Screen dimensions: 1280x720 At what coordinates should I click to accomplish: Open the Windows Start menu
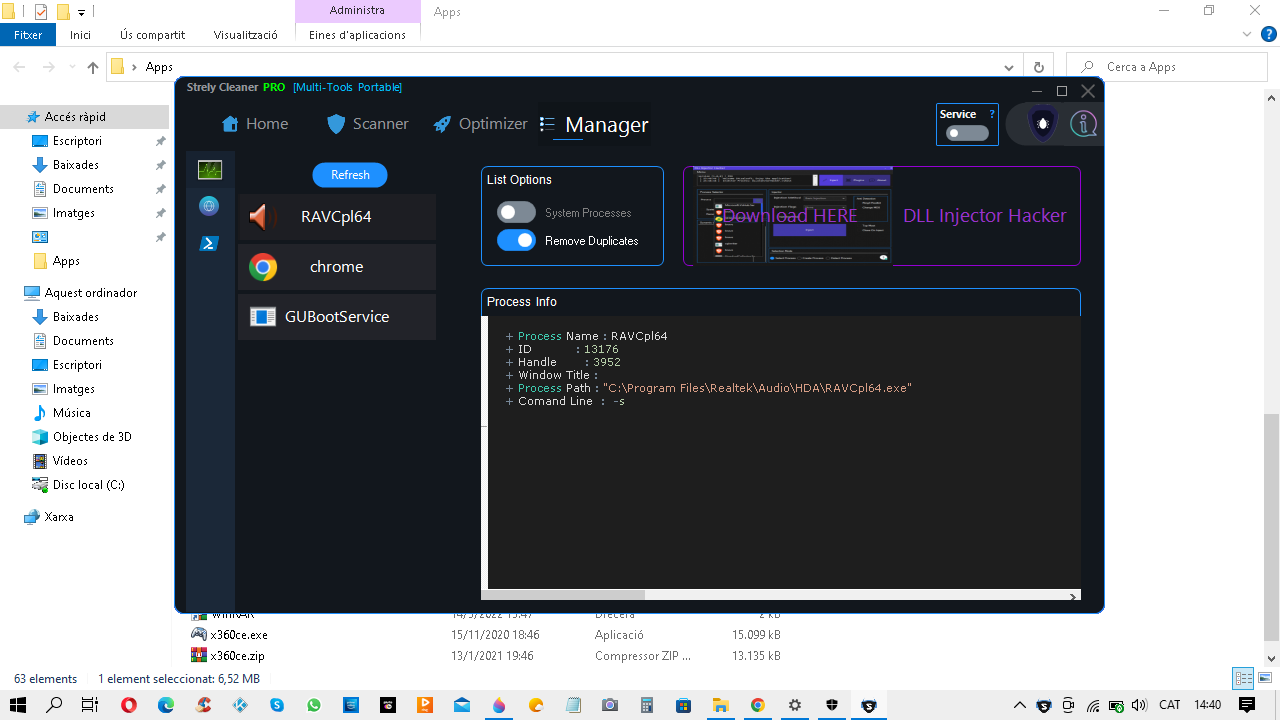coord(18,705)
